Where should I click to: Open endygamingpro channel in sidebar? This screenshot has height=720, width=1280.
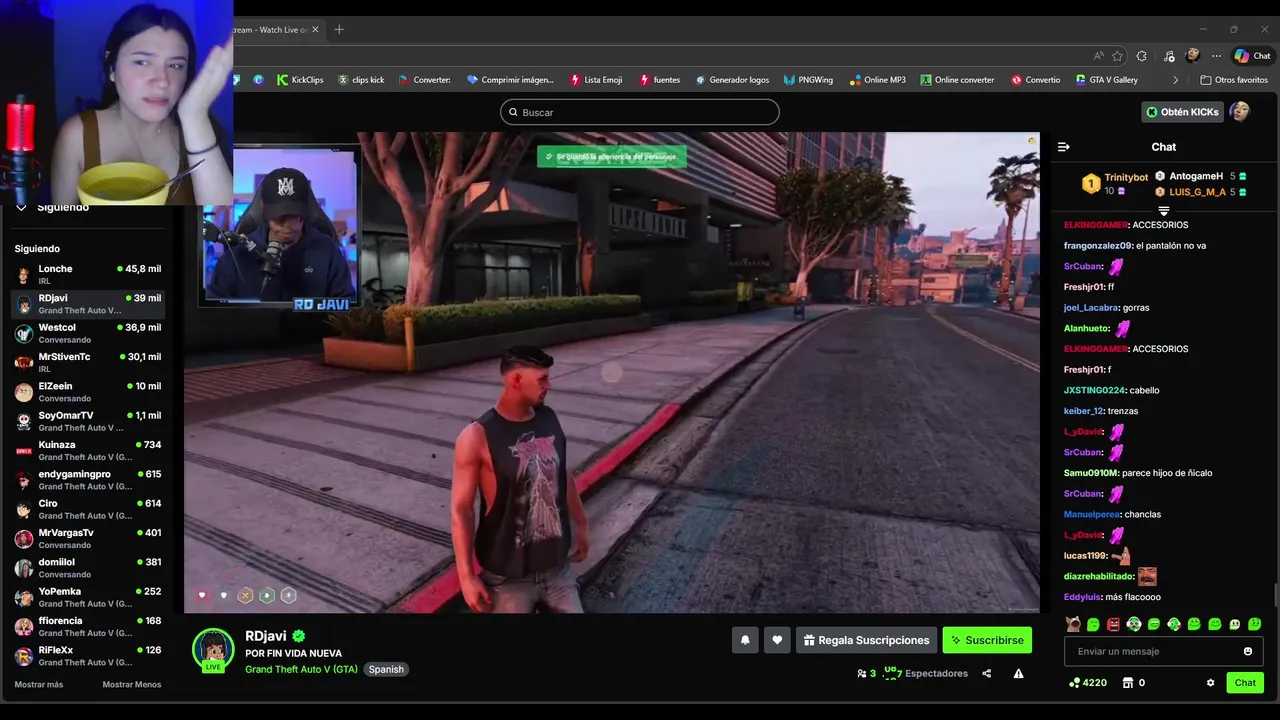point(88,480)
